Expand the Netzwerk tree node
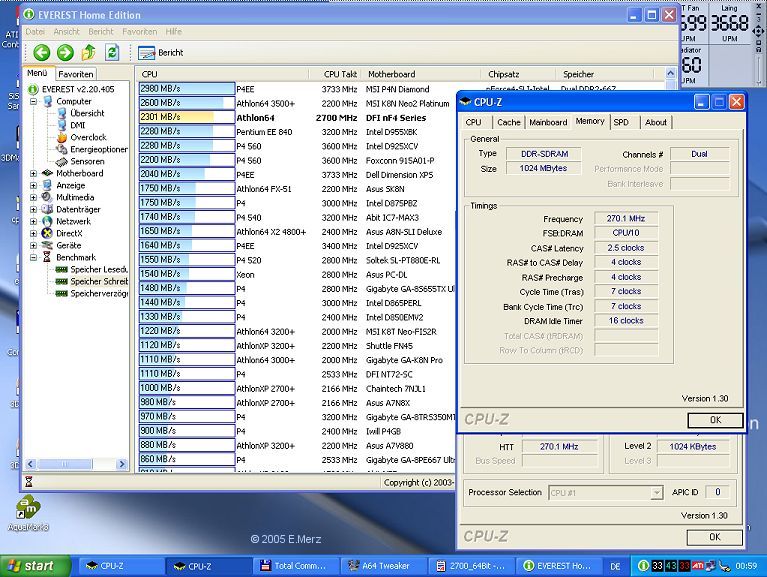 coord(33,221)
